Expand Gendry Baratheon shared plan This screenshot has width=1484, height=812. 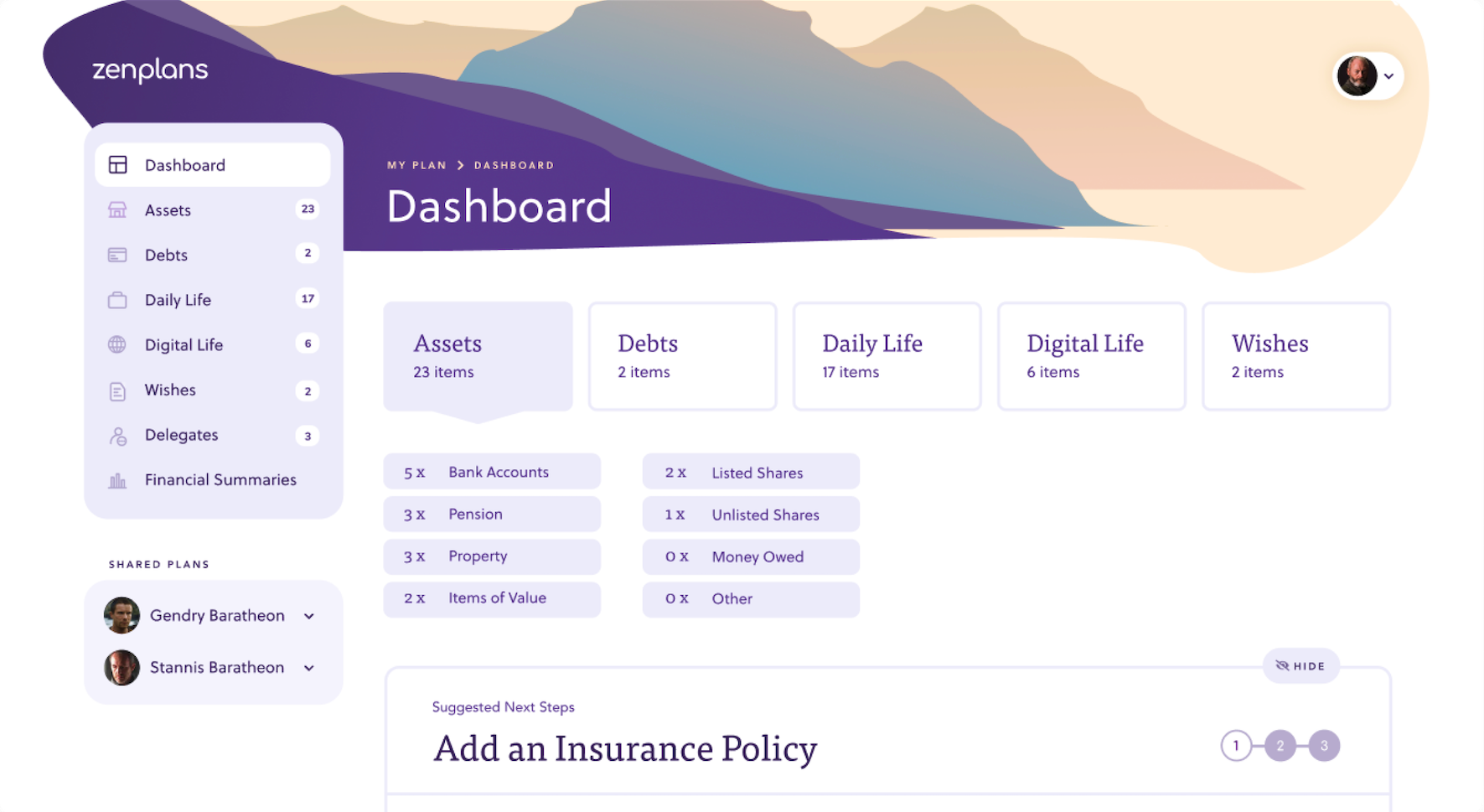click(309, 617)
